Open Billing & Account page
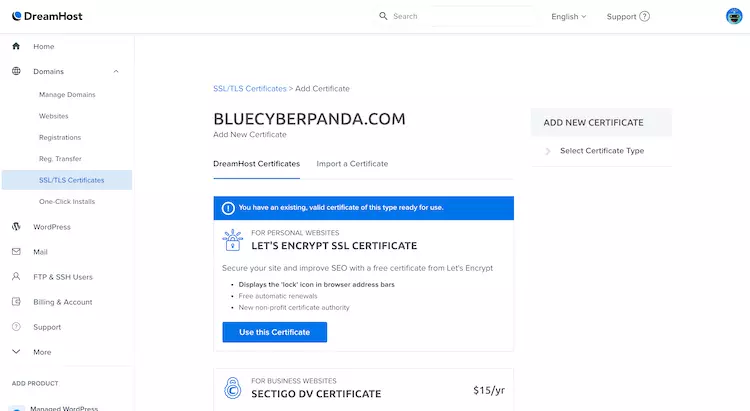This screenshot has height=411, width=750. click(63, 302)
